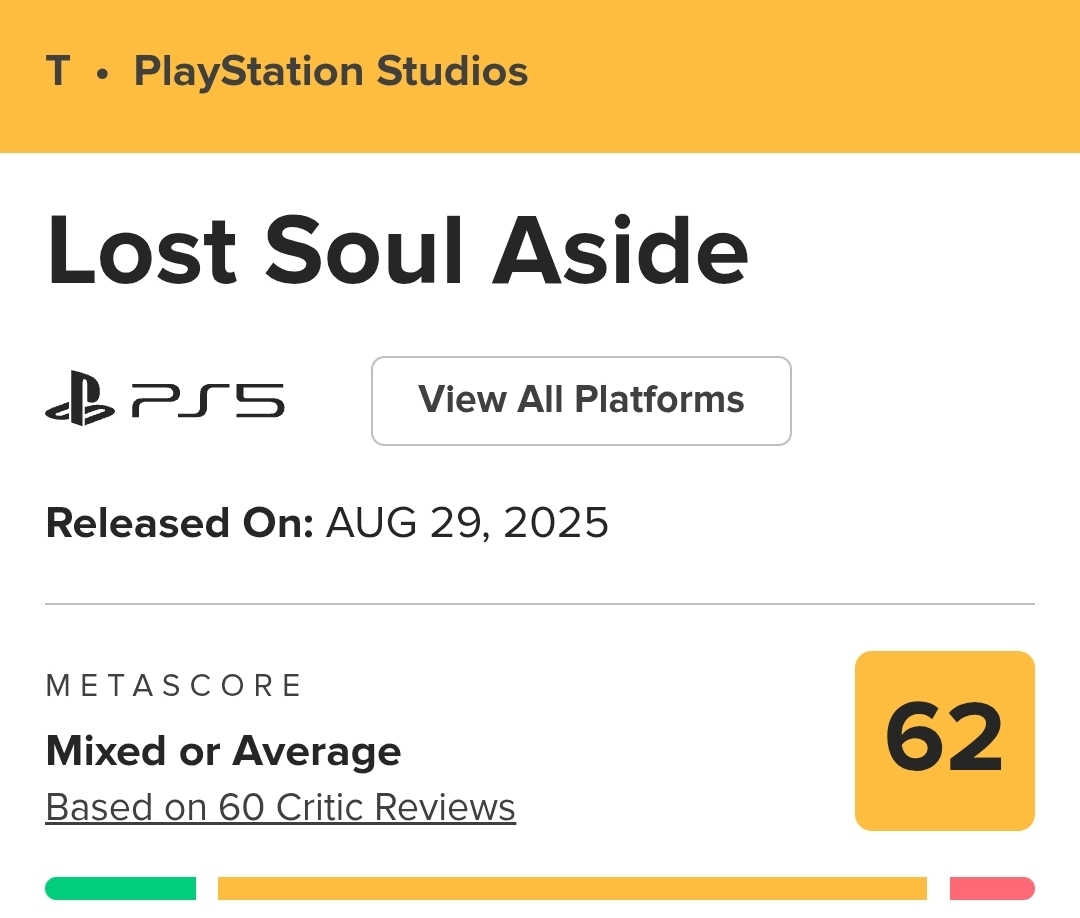The image size is (1080, 918).
Task: Click the empty yellow header banner area
Action: click(800, 75)
